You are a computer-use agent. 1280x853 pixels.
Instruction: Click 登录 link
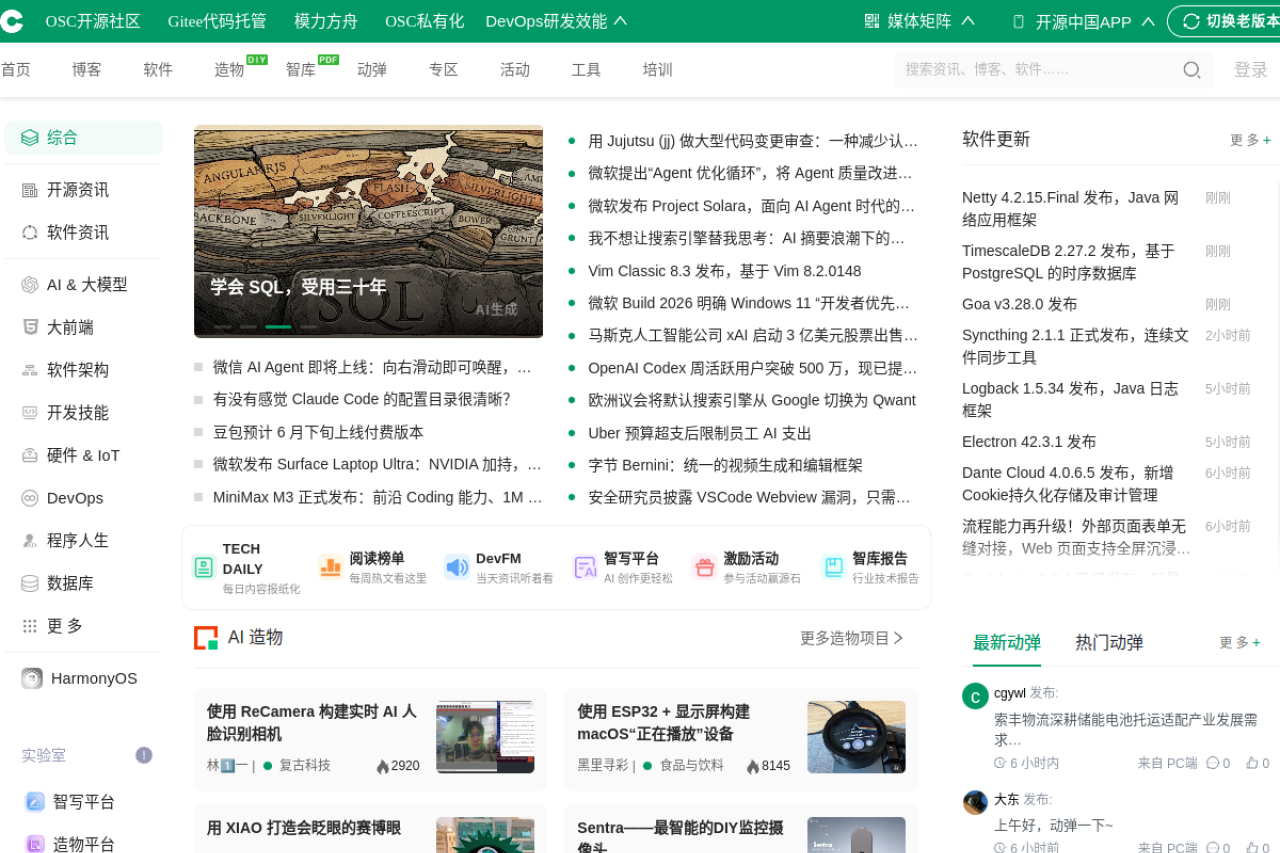tap(1251, 70)
